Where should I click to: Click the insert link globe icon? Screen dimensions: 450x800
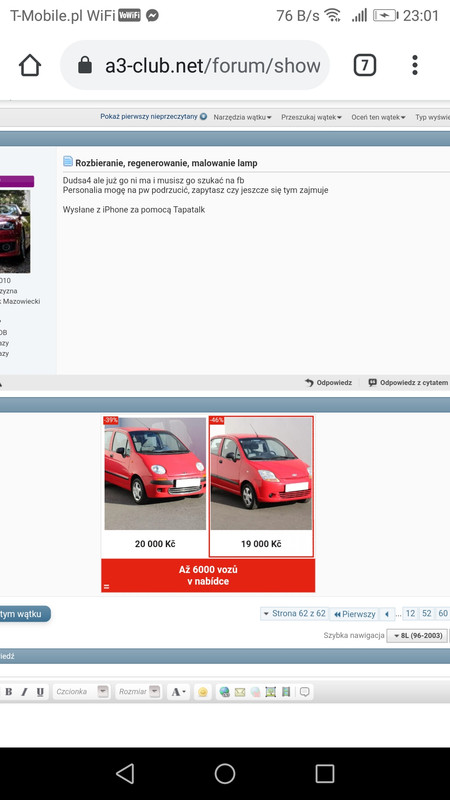click(224, 692)
